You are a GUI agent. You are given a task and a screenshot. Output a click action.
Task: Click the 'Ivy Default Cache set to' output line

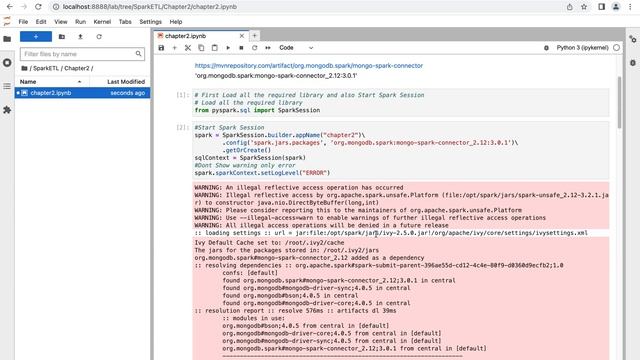coord(269,243)
